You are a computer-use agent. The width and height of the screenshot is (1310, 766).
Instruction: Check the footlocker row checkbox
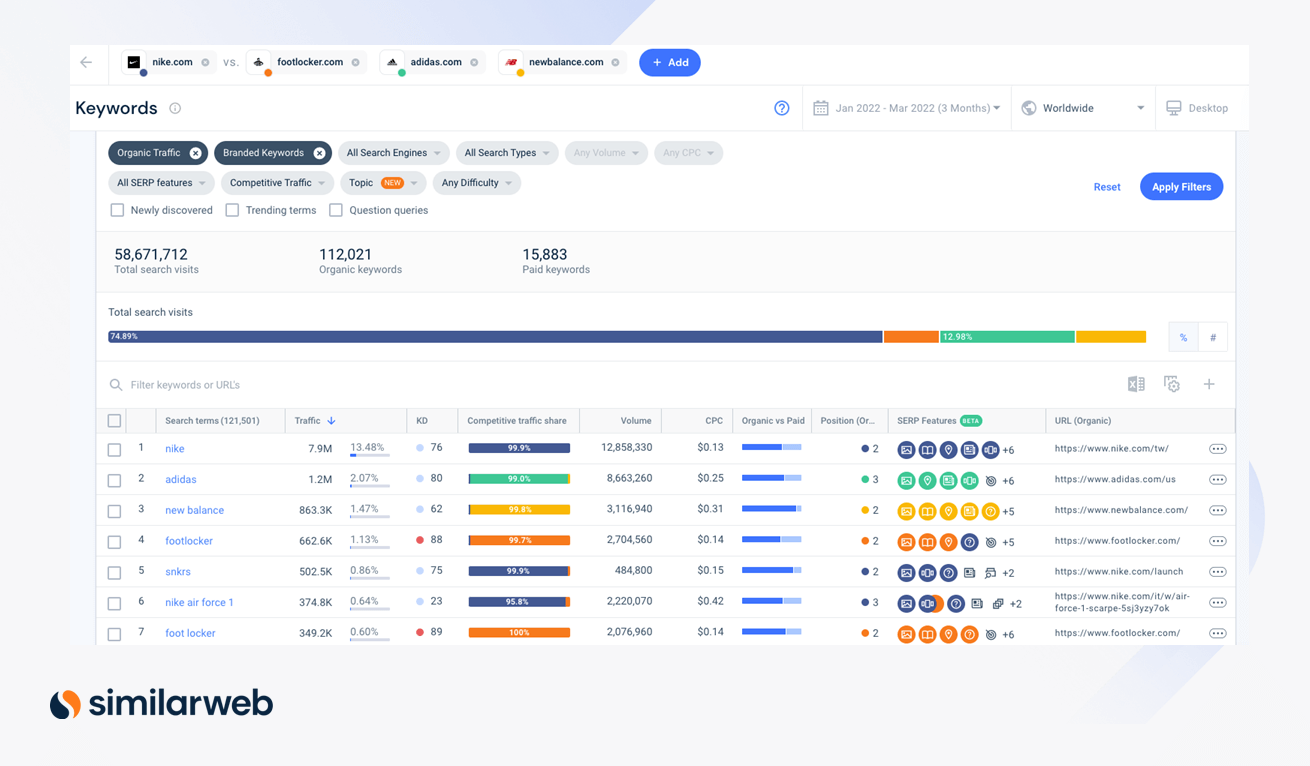pyautogui.click(x=114, y=542)
